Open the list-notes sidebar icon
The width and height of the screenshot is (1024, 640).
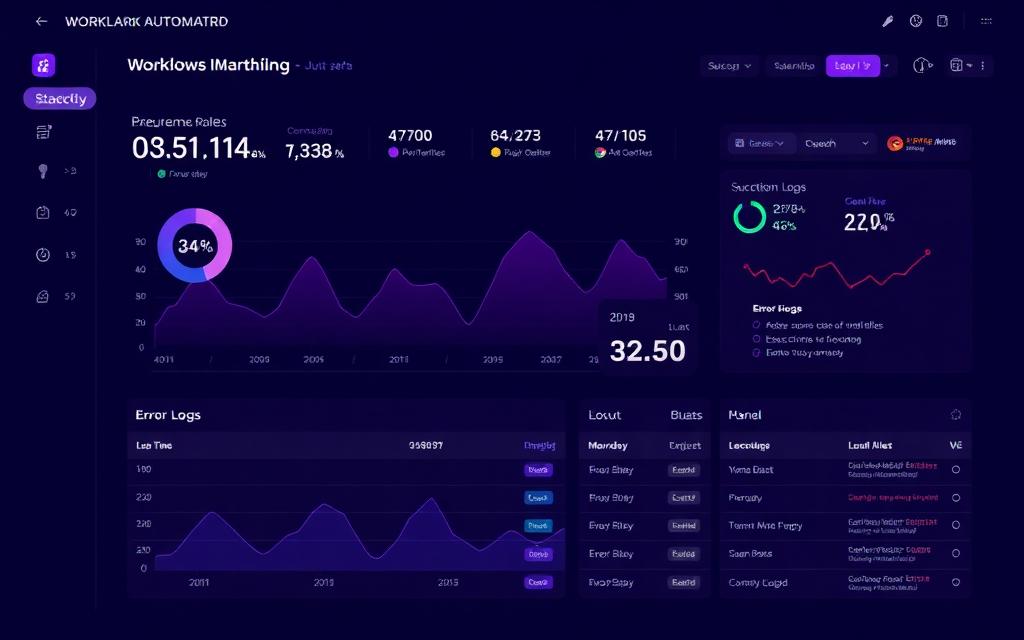click(43, 132)
